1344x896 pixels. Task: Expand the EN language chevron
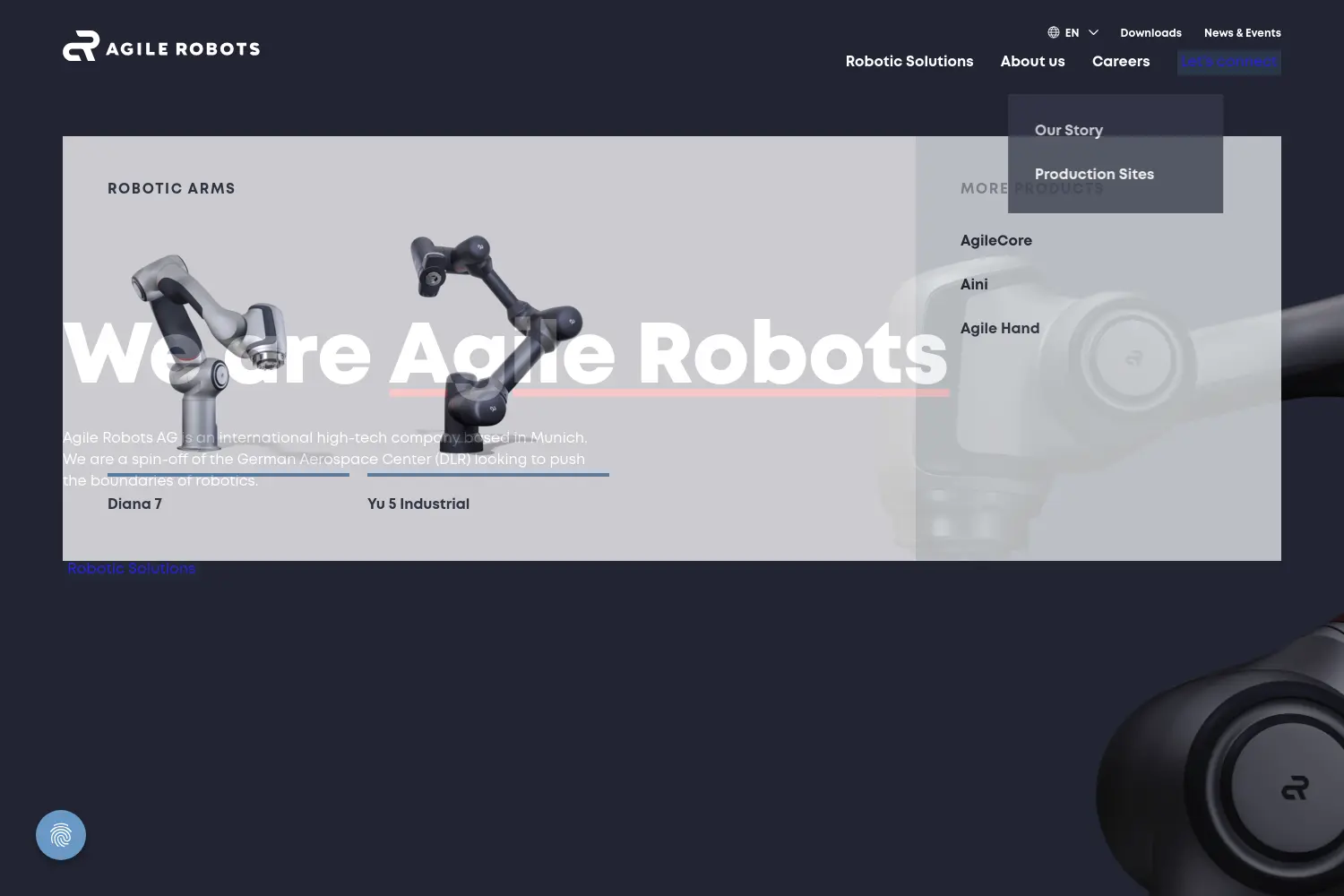coord(1093,32)
